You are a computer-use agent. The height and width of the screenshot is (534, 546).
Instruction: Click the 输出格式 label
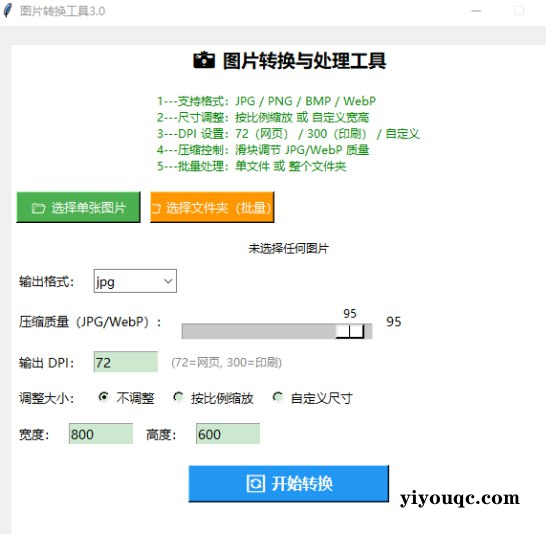click(x=46, y=281)
